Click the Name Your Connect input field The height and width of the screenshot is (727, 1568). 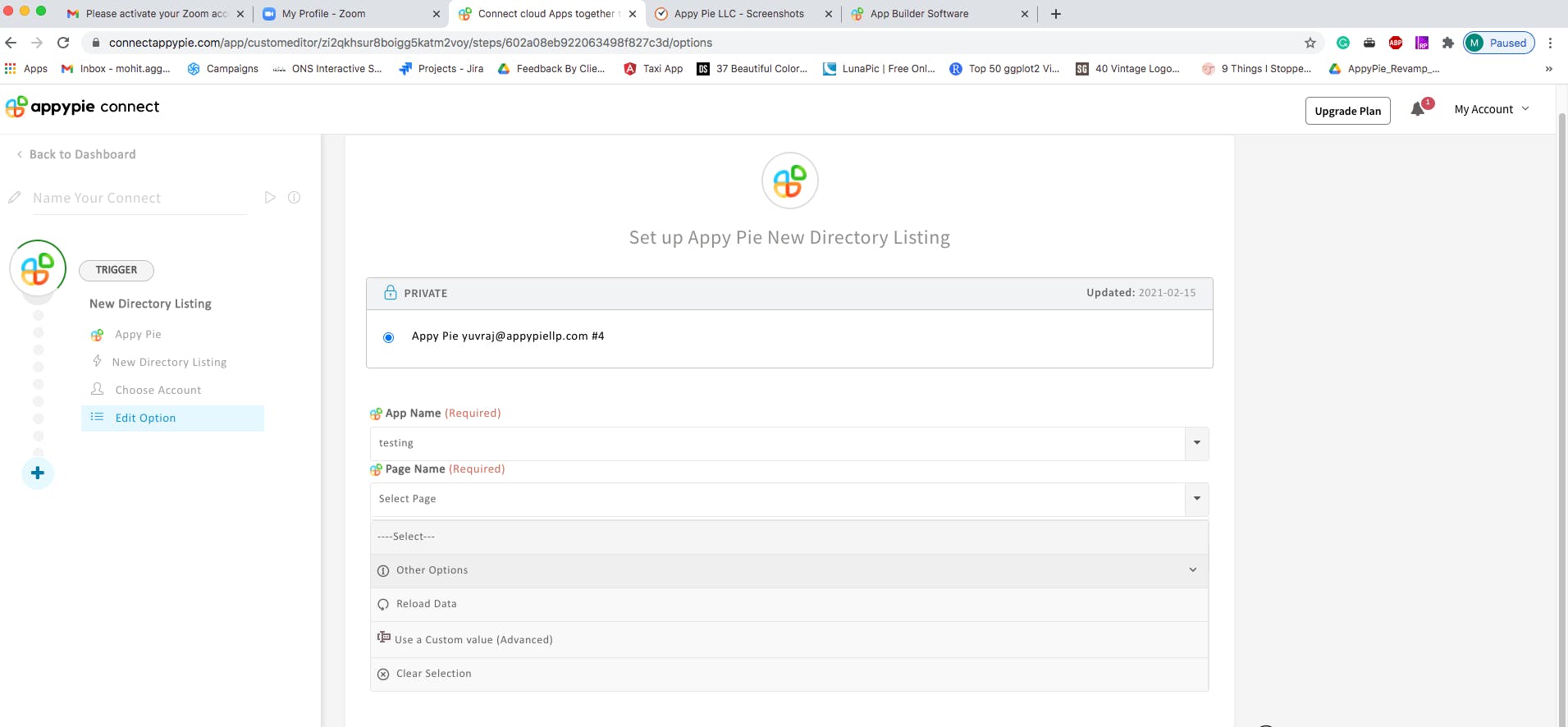click(x=139, y=198)
